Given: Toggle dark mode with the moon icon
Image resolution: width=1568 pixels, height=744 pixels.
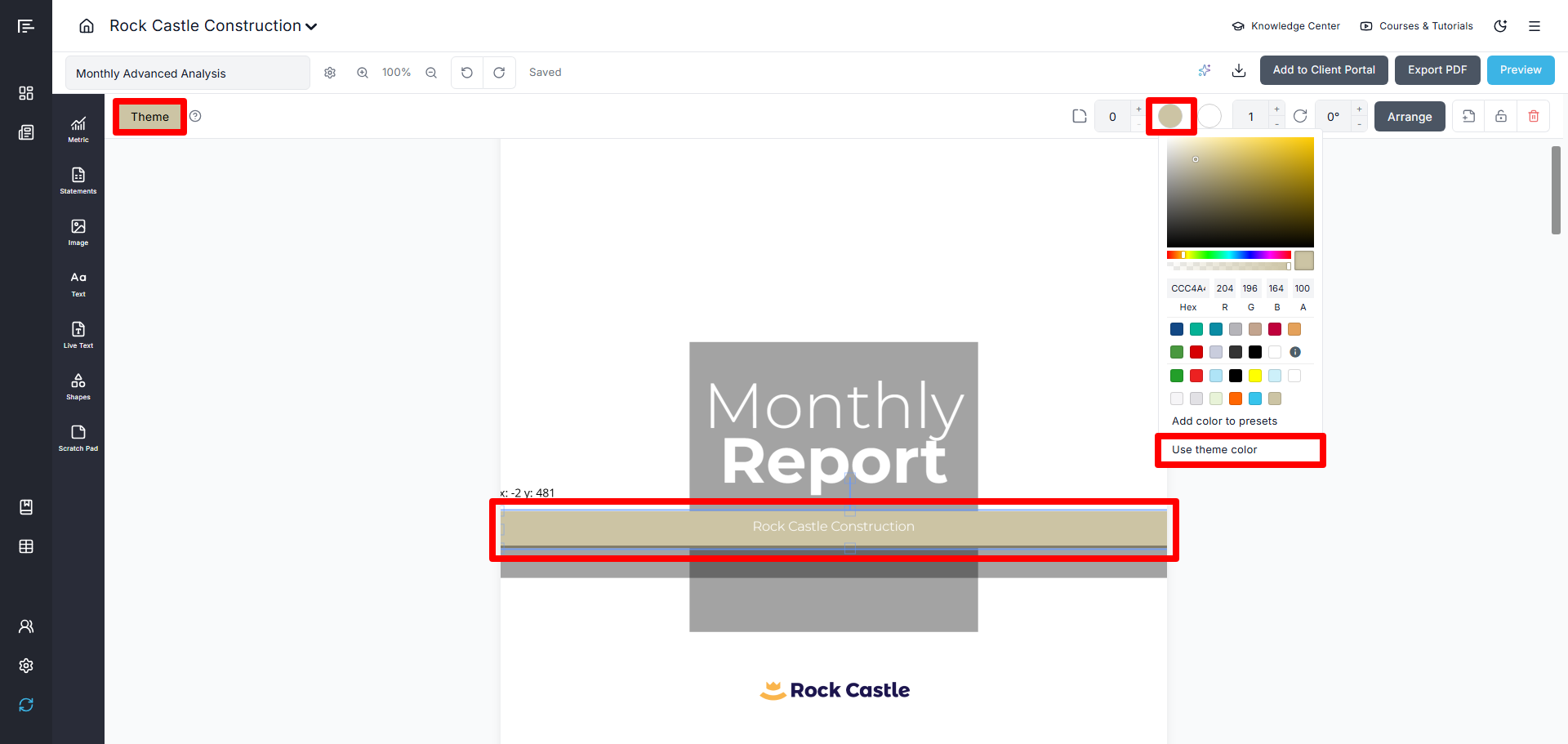Looking at the screenshot, I should click(1500, 26).
